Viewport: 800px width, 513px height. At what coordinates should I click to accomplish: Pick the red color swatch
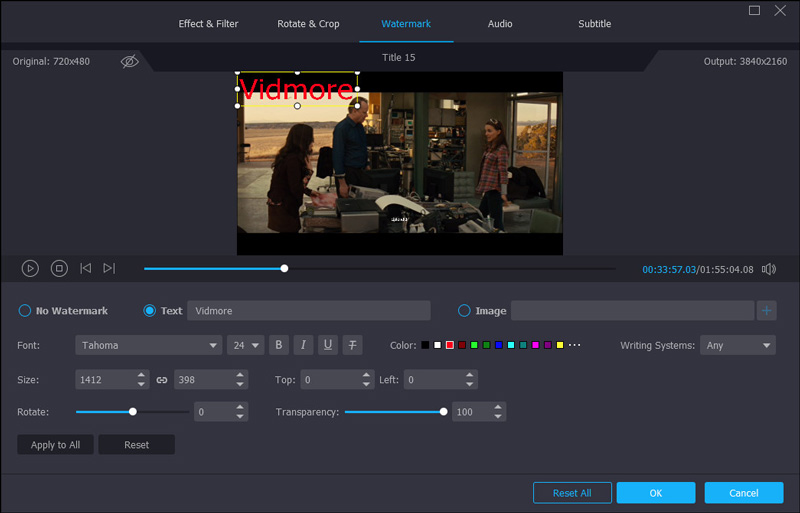[450, 345]
